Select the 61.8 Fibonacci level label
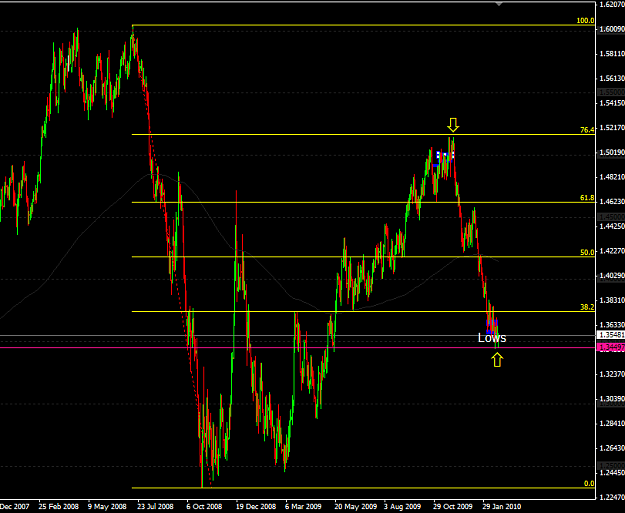This screenshot has height=513, width=625. coord(587,198)
